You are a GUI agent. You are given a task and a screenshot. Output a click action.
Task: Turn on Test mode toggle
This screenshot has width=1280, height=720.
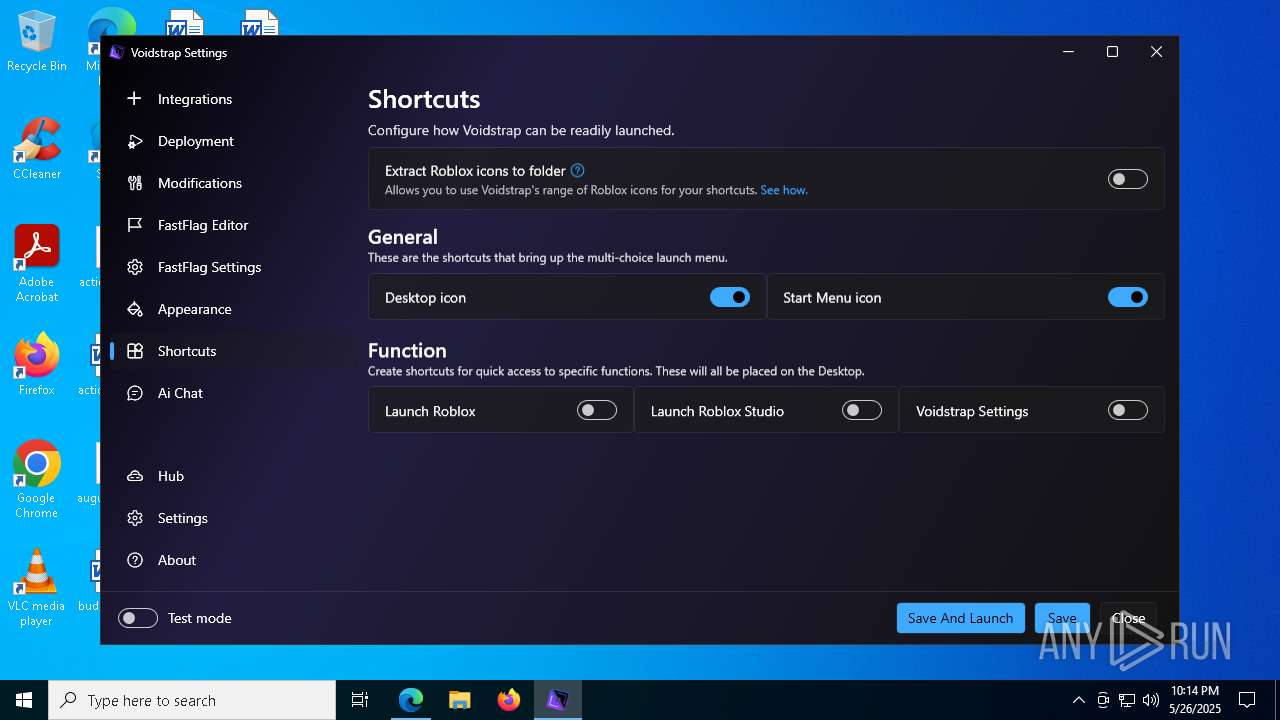click(x=138, y=618)
